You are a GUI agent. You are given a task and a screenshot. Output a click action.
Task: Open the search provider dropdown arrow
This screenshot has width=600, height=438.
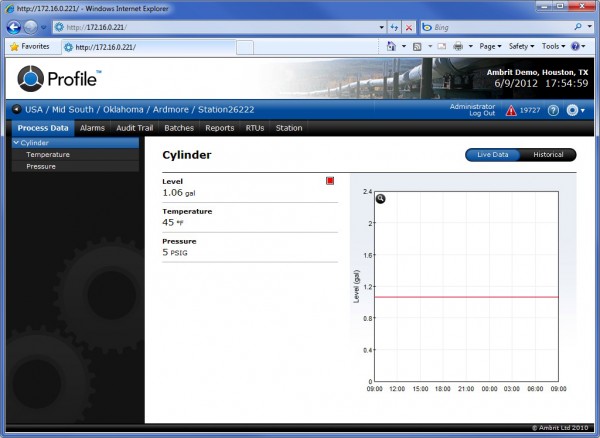[x=590, y=27]
